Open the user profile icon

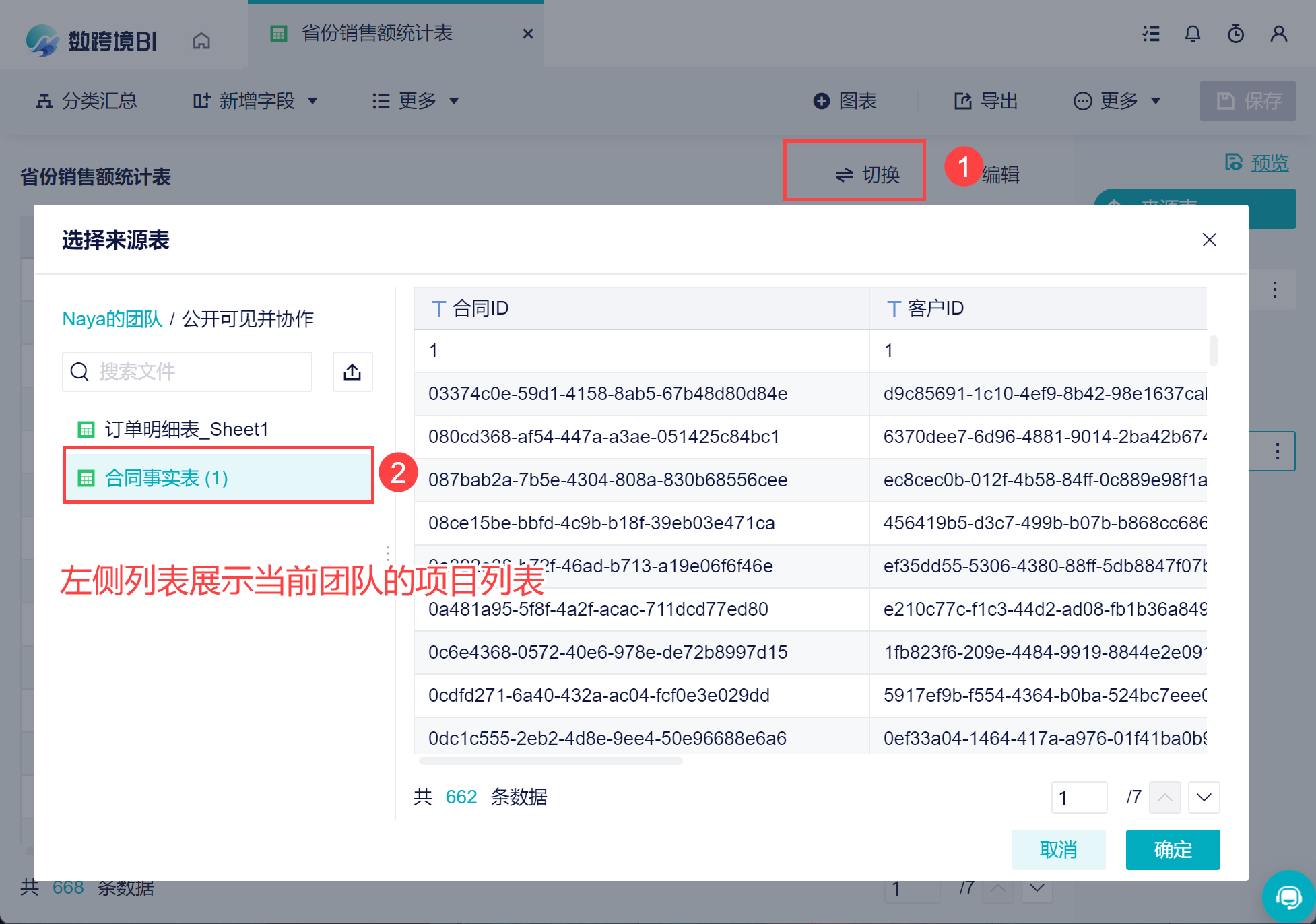point(1278,34)
